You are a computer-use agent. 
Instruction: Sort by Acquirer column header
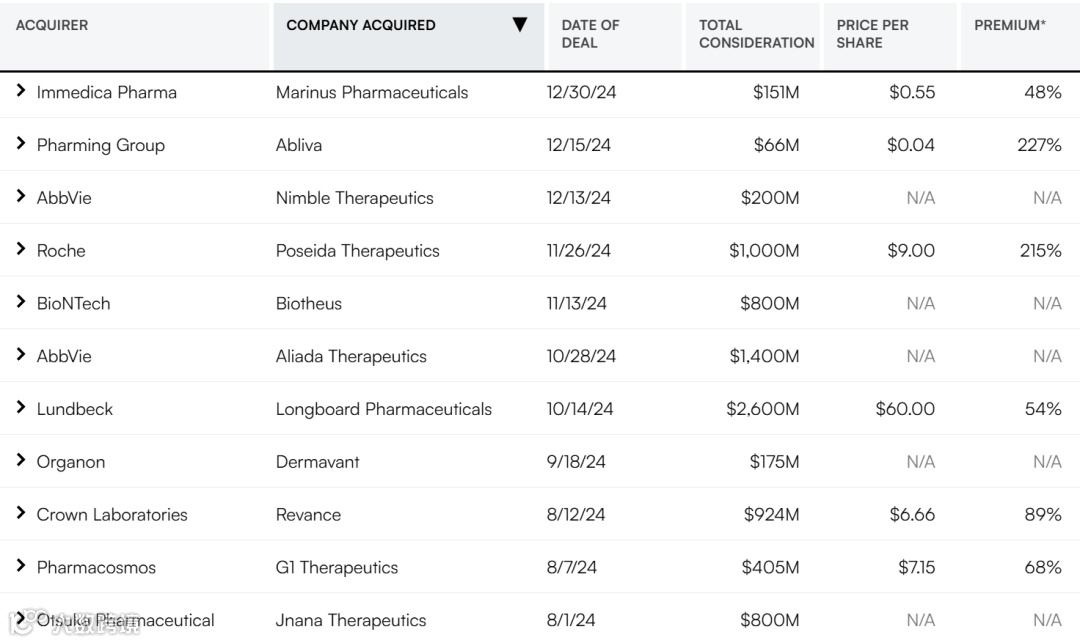pyautogui.click(x=52, y=25)
